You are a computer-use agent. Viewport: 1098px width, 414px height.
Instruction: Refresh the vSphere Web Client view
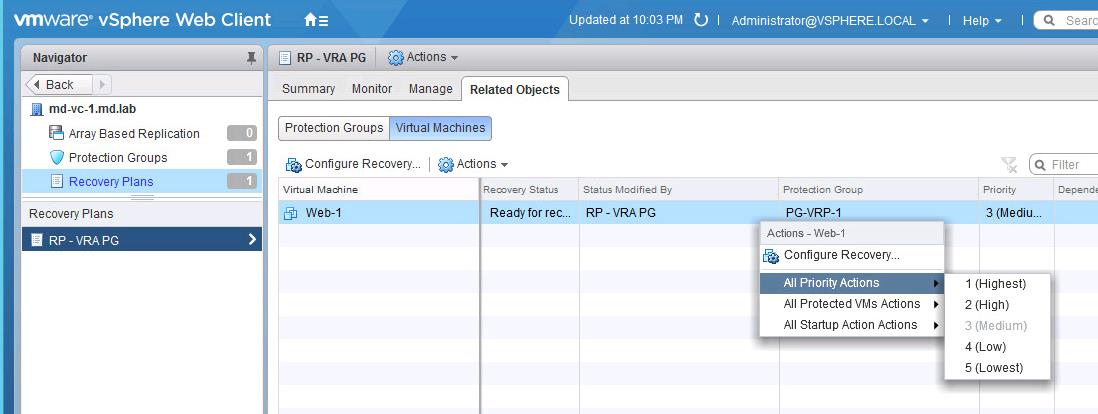tap(700, 20)
